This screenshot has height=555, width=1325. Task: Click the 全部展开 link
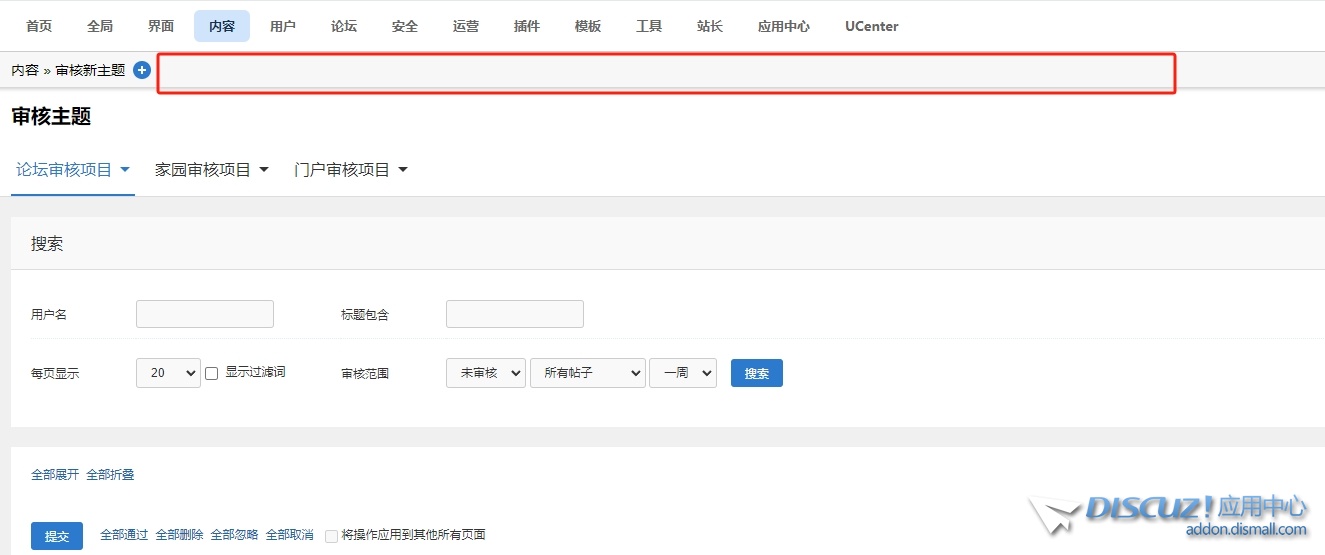tap(55, 475)
